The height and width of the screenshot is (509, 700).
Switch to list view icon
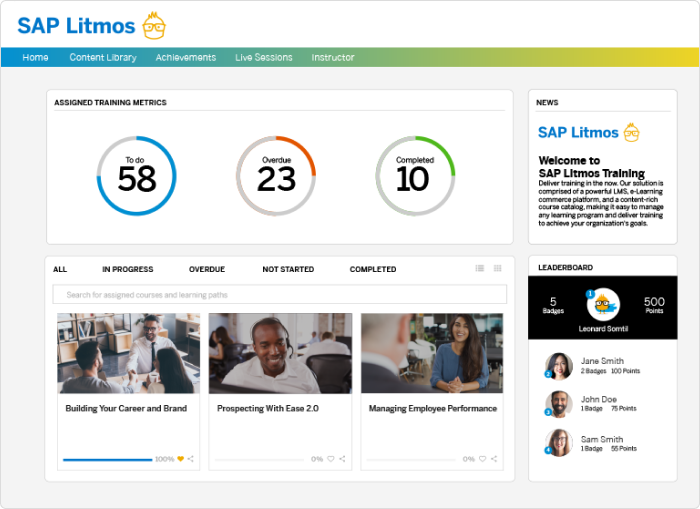(x=480, y=268)
